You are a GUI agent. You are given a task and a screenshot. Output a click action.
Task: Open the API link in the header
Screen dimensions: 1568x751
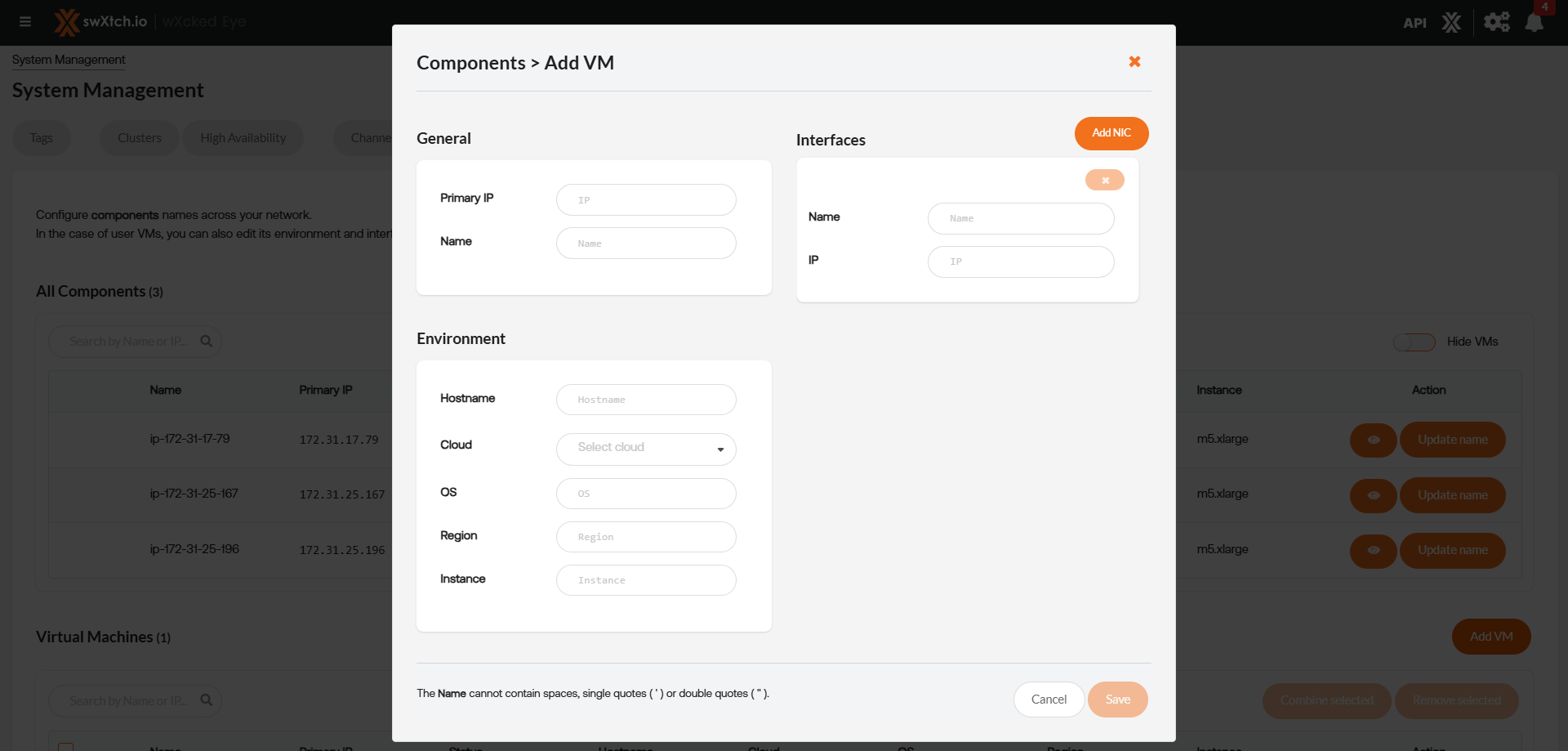pos(1414,23)
